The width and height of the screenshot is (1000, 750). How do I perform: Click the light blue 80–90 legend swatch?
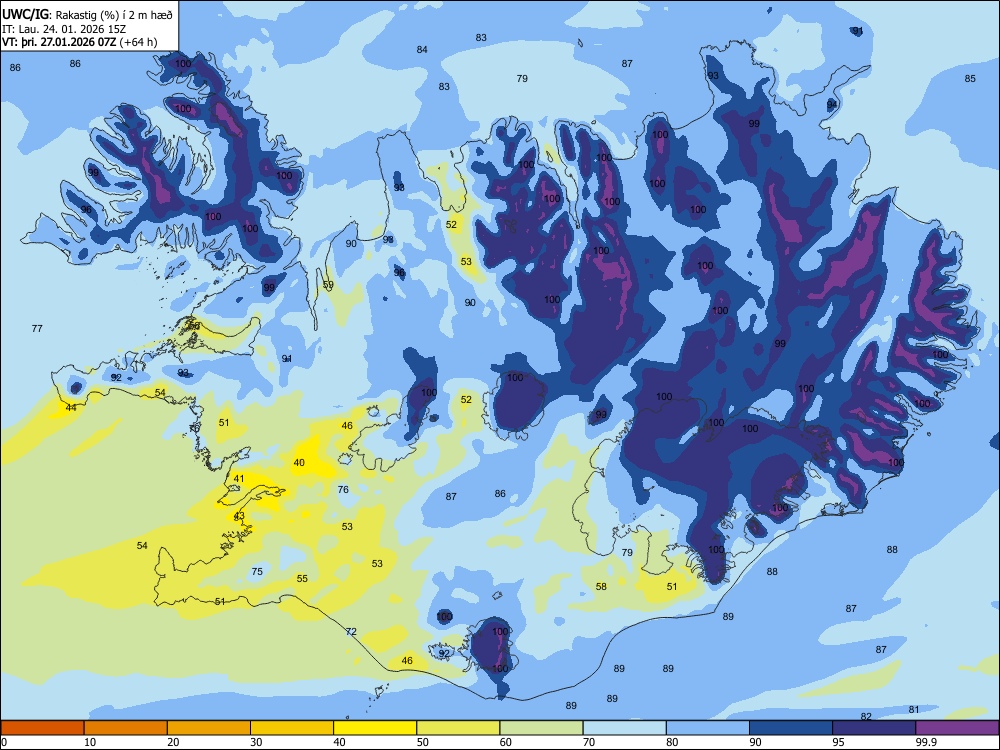click(707, 728)
